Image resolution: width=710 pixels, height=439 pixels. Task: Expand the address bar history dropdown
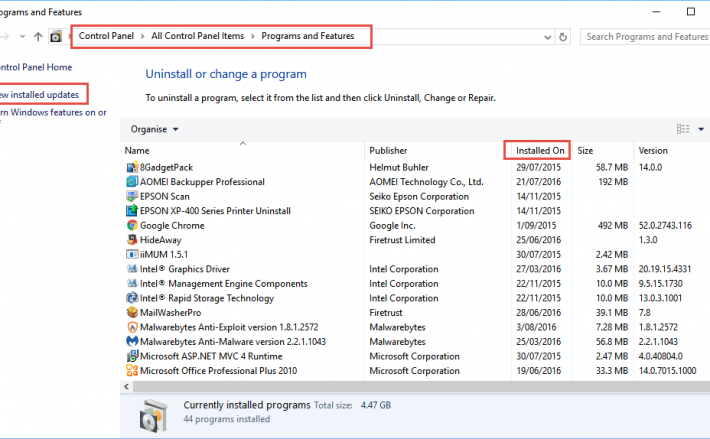point(547,37)
